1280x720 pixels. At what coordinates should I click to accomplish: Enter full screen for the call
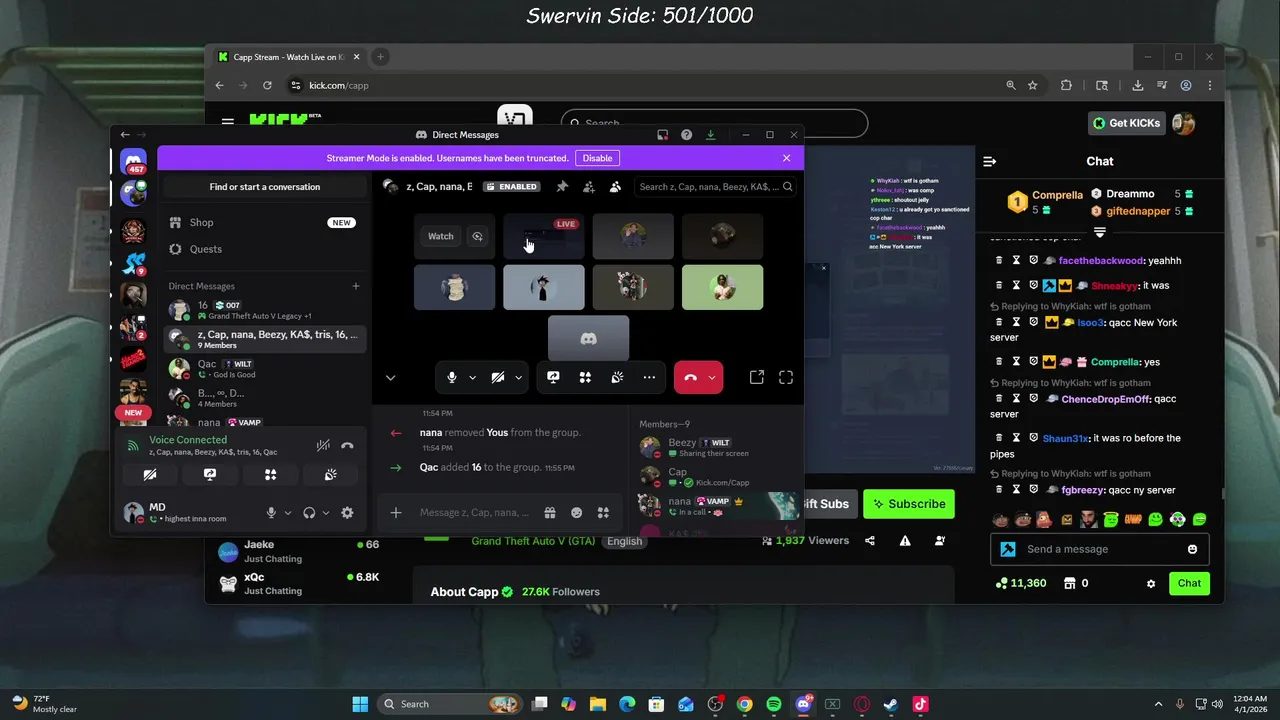(786, 377)
